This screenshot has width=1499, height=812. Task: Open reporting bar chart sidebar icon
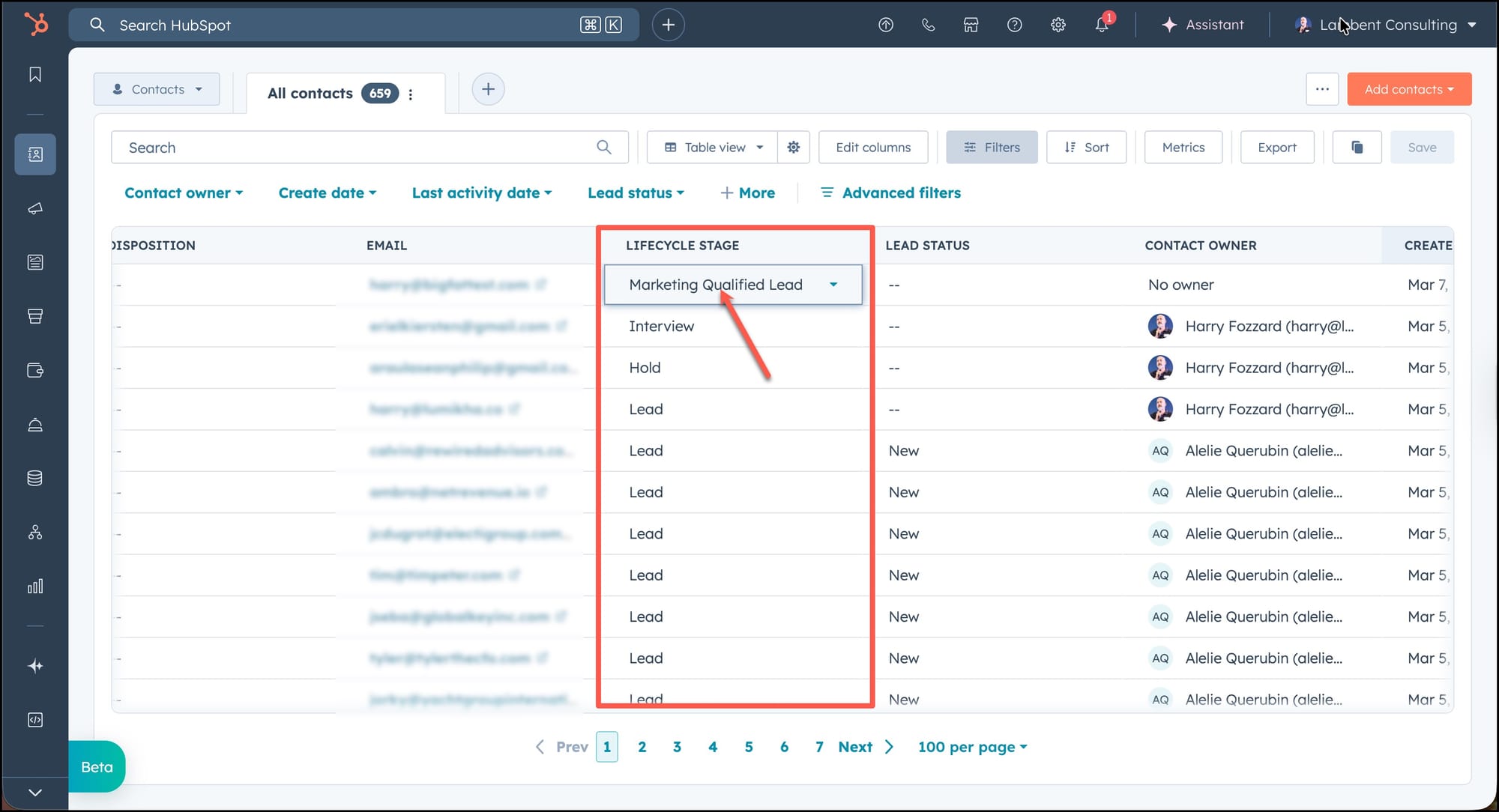click(x=35, y=586)
